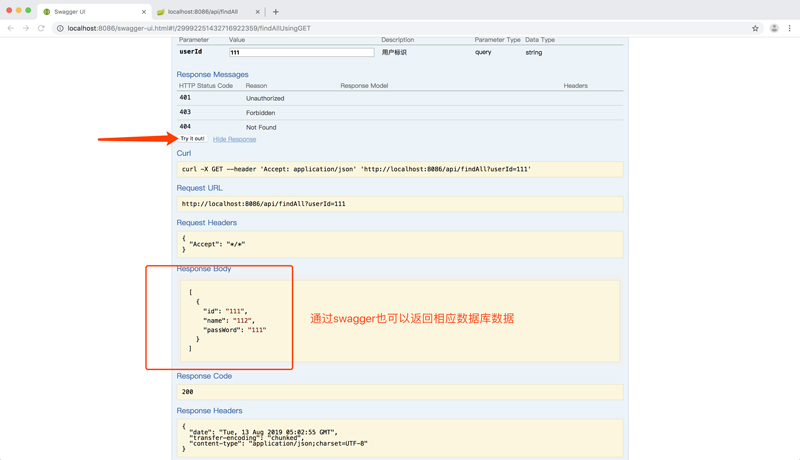Click the userId value input field

click(x=302, y=52)
